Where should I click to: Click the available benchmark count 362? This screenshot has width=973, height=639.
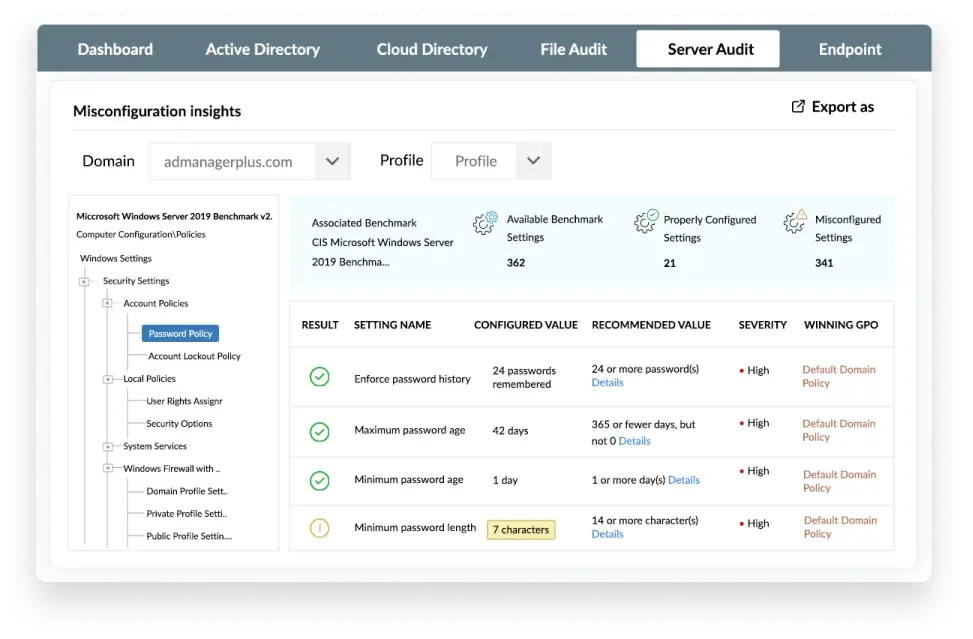pyautogui.click(x=516, y=263)
